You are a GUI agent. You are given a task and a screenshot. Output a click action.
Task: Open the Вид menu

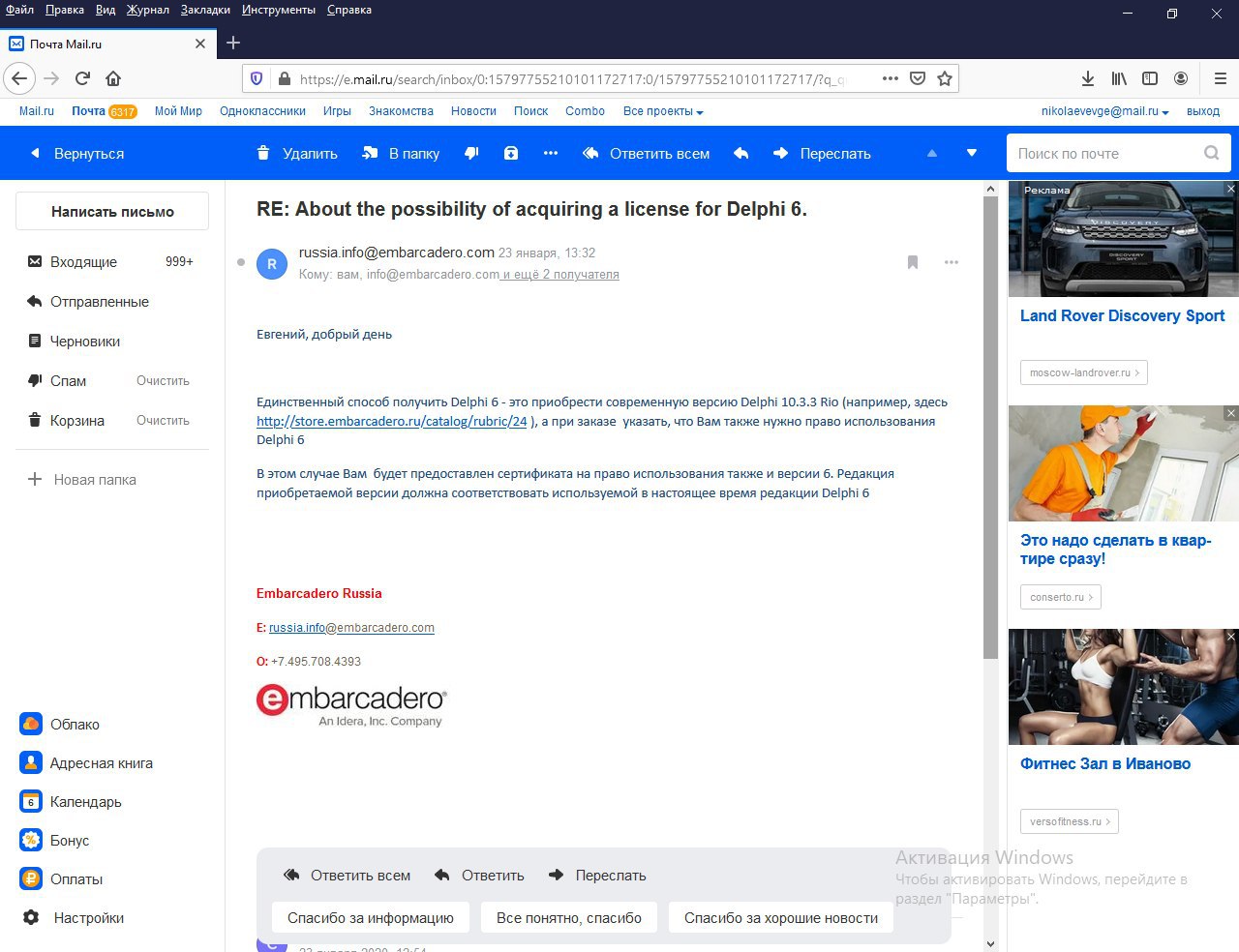106,10
